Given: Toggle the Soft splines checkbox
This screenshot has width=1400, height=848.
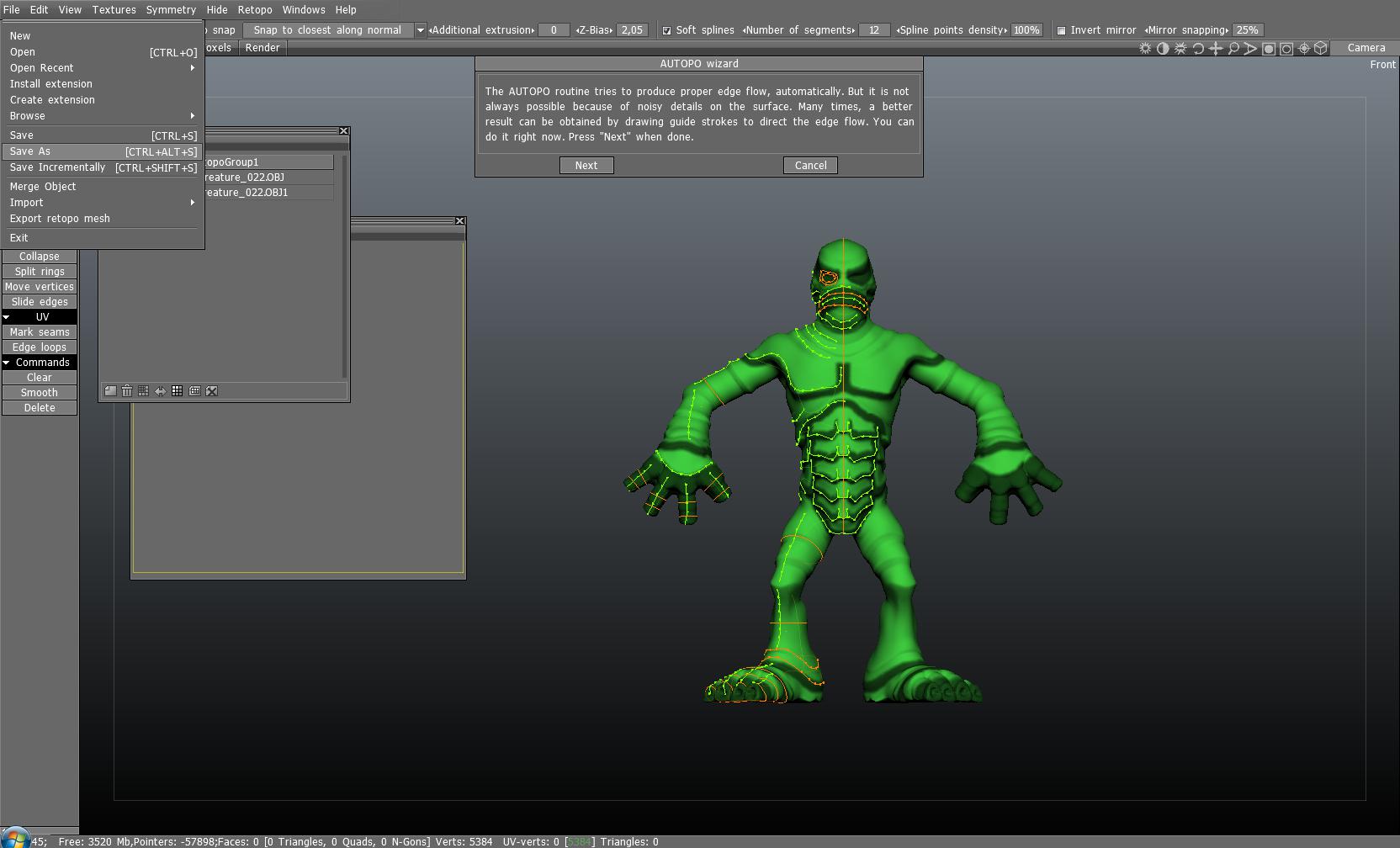Looking at the screenshot, I should tap(667, 30).
